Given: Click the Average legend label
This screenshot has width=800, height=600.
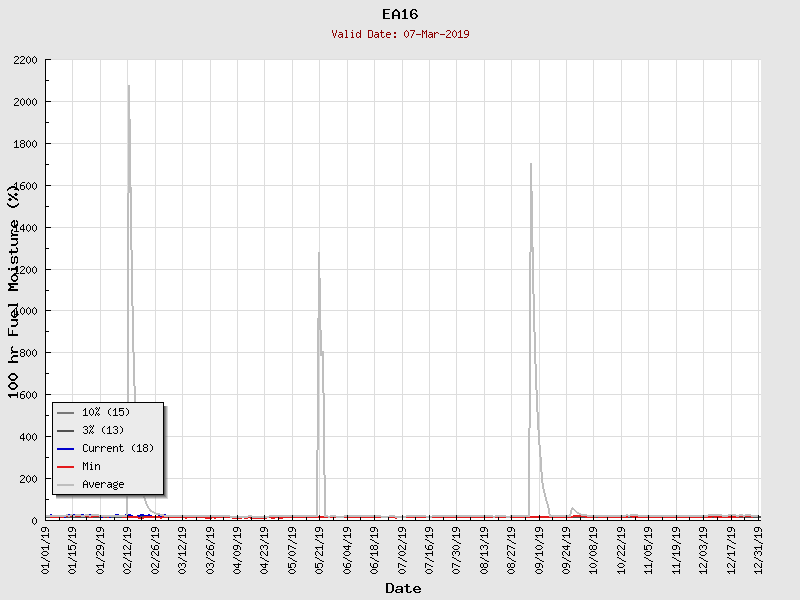Looking at the screenshot, I should point(103,484).
